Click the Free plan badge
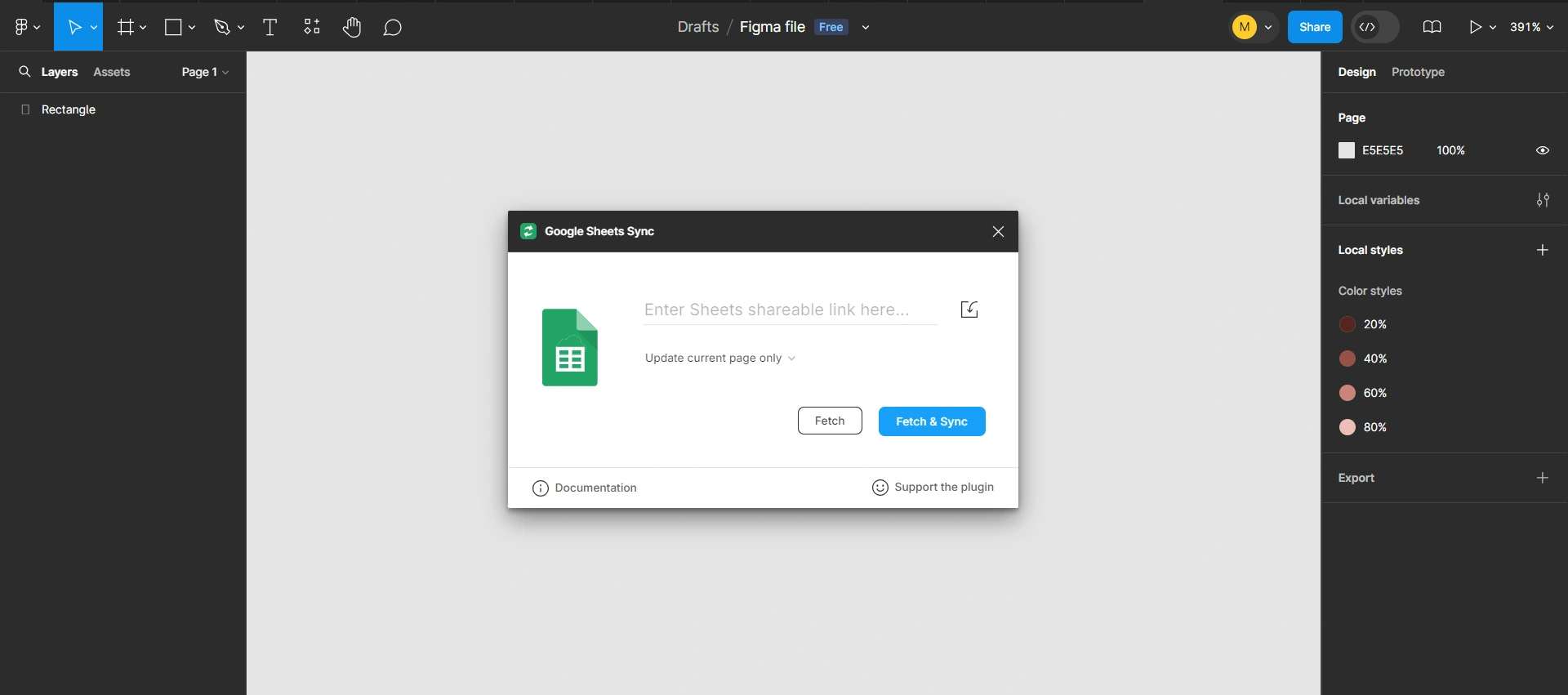This screenshot has width=1568, height=695. (x=831, y=27)
